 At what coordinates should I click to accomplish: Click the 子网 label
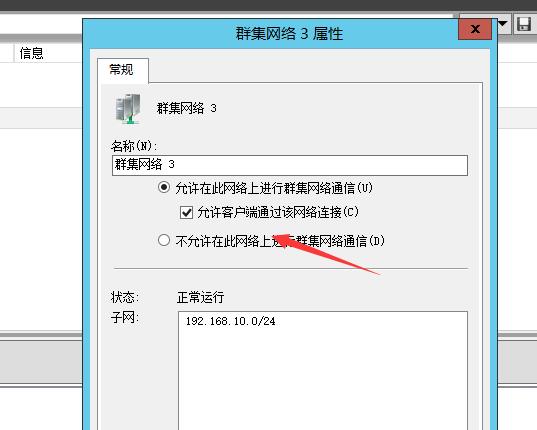pos(125,317)
